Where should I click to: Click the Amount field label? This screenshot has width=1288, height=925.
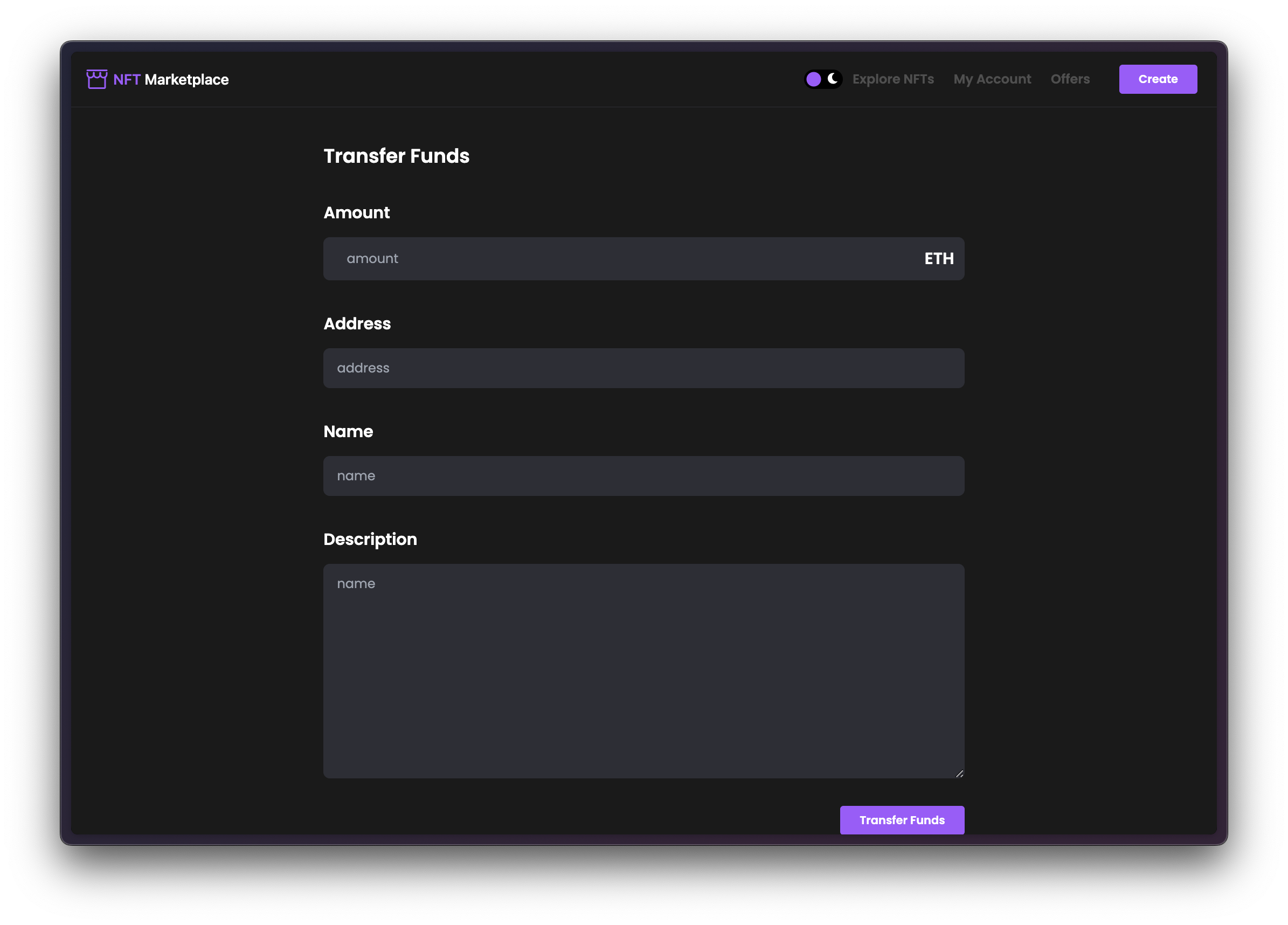(357, 212)
